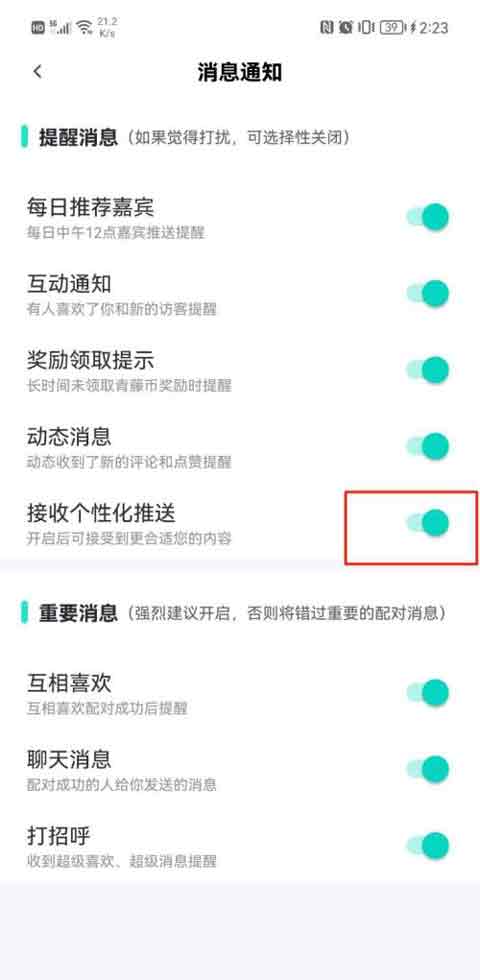Tap the vibrate mode status icon

click(x=366, y=28)
